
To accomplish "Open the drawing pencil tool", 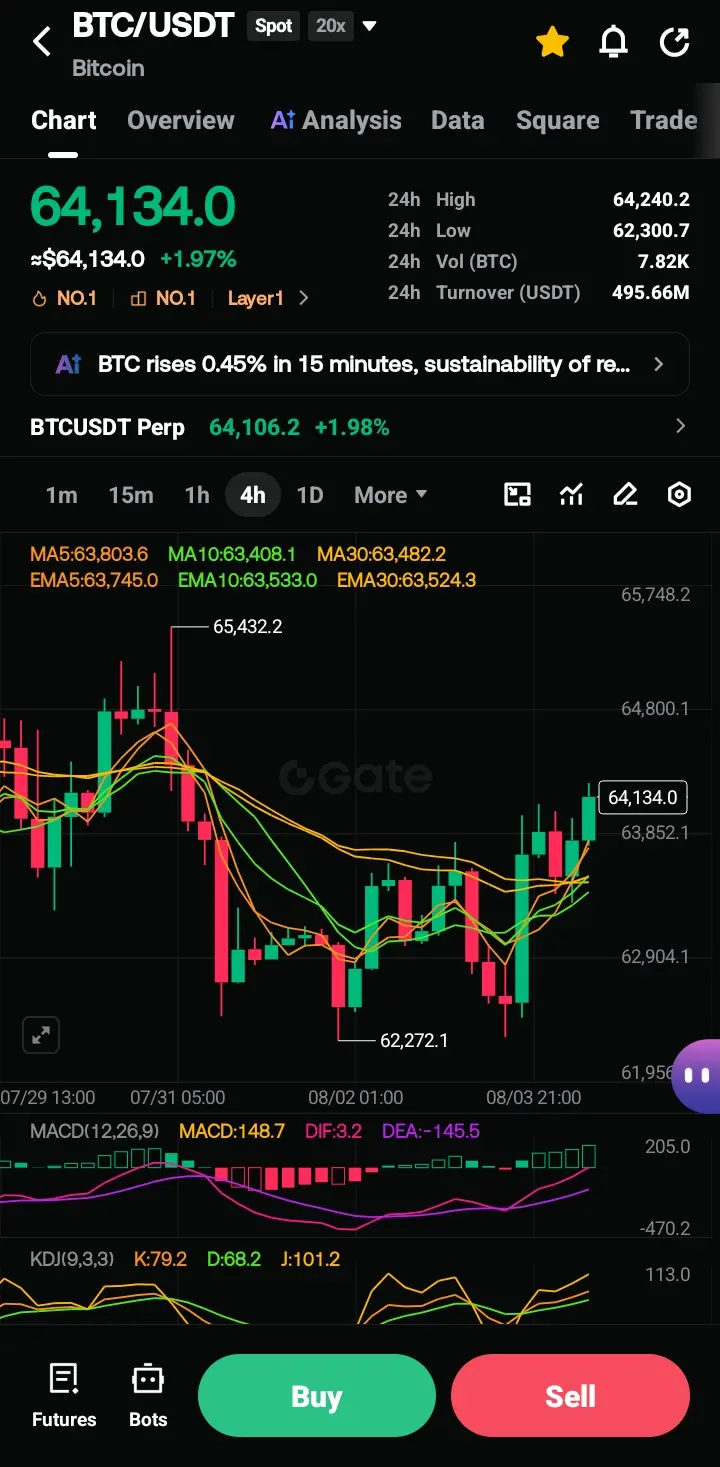I will [625, 495].
